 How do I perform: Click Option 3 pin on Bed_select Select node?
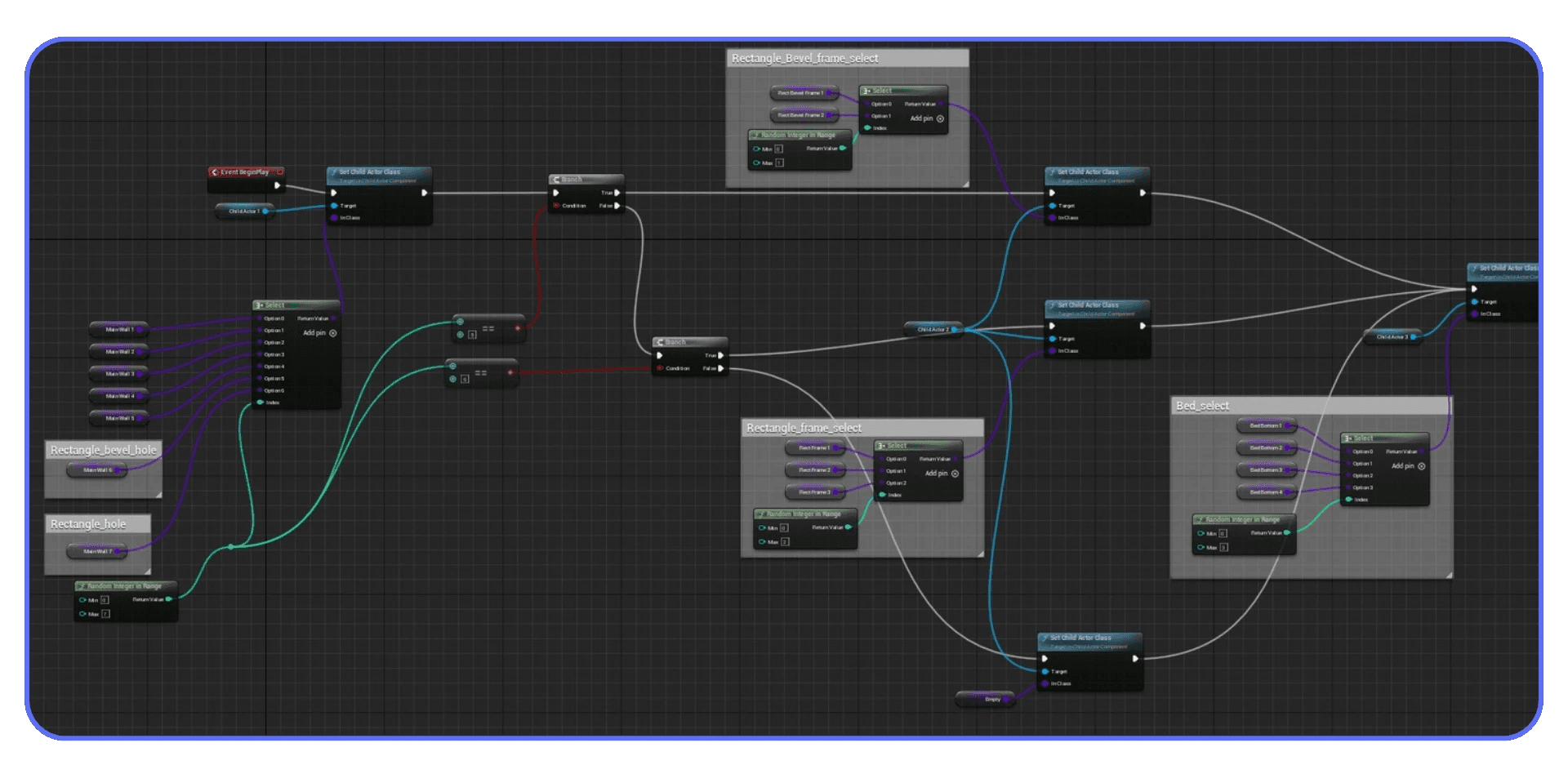point(1350,487)
